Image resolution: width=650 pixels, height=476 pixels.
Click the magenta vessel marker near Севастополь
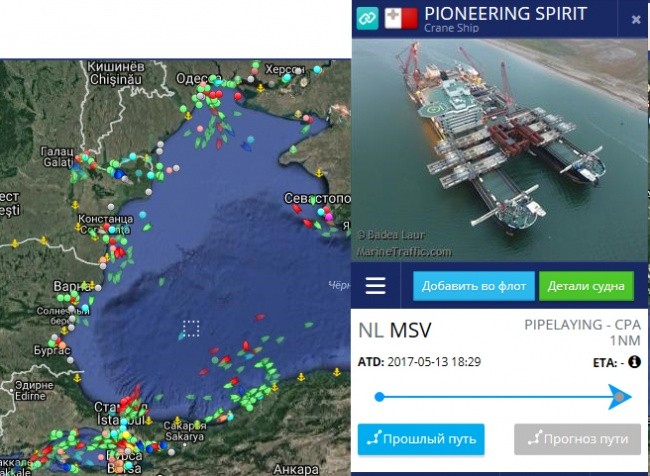coord(329,217)
